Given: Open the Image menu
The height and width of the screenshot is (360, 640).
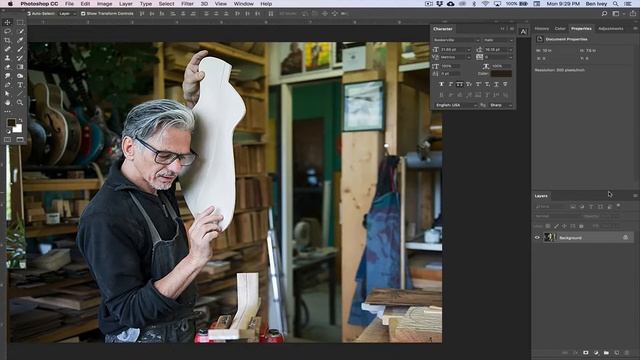Looking at the screenshot, I should click(104, 4).
